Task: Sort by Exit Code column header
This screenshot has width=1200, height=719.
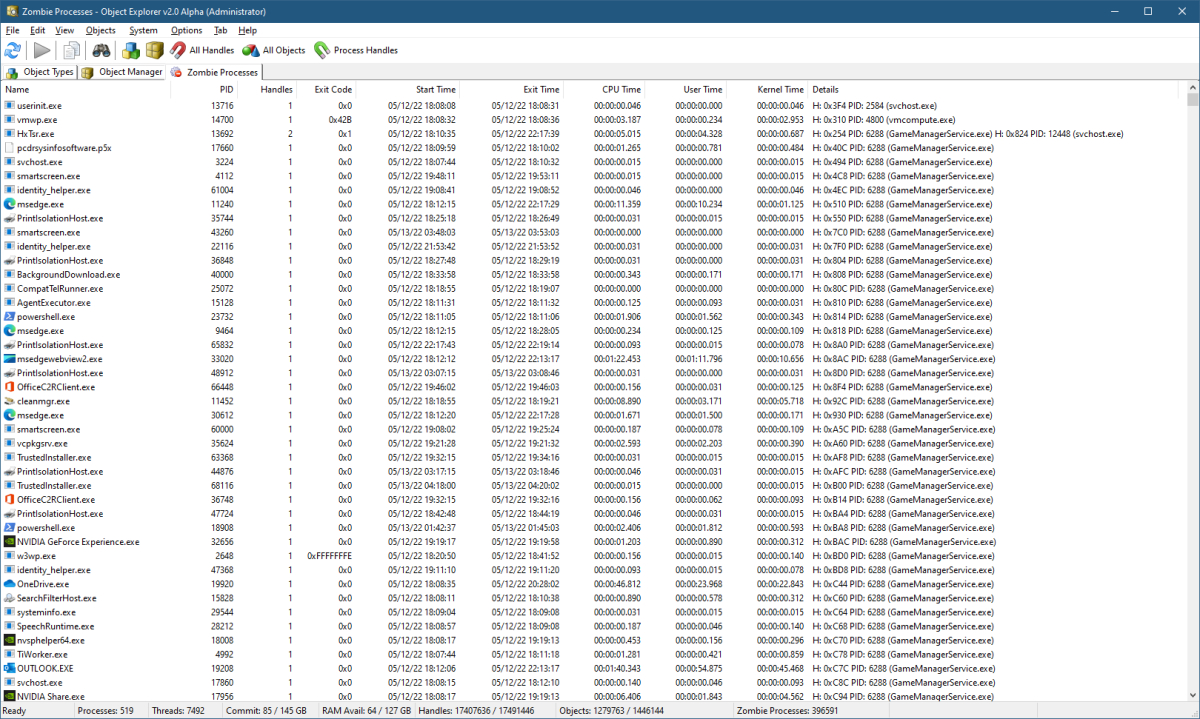Action: pyautogui.click(x=333, y=89)
